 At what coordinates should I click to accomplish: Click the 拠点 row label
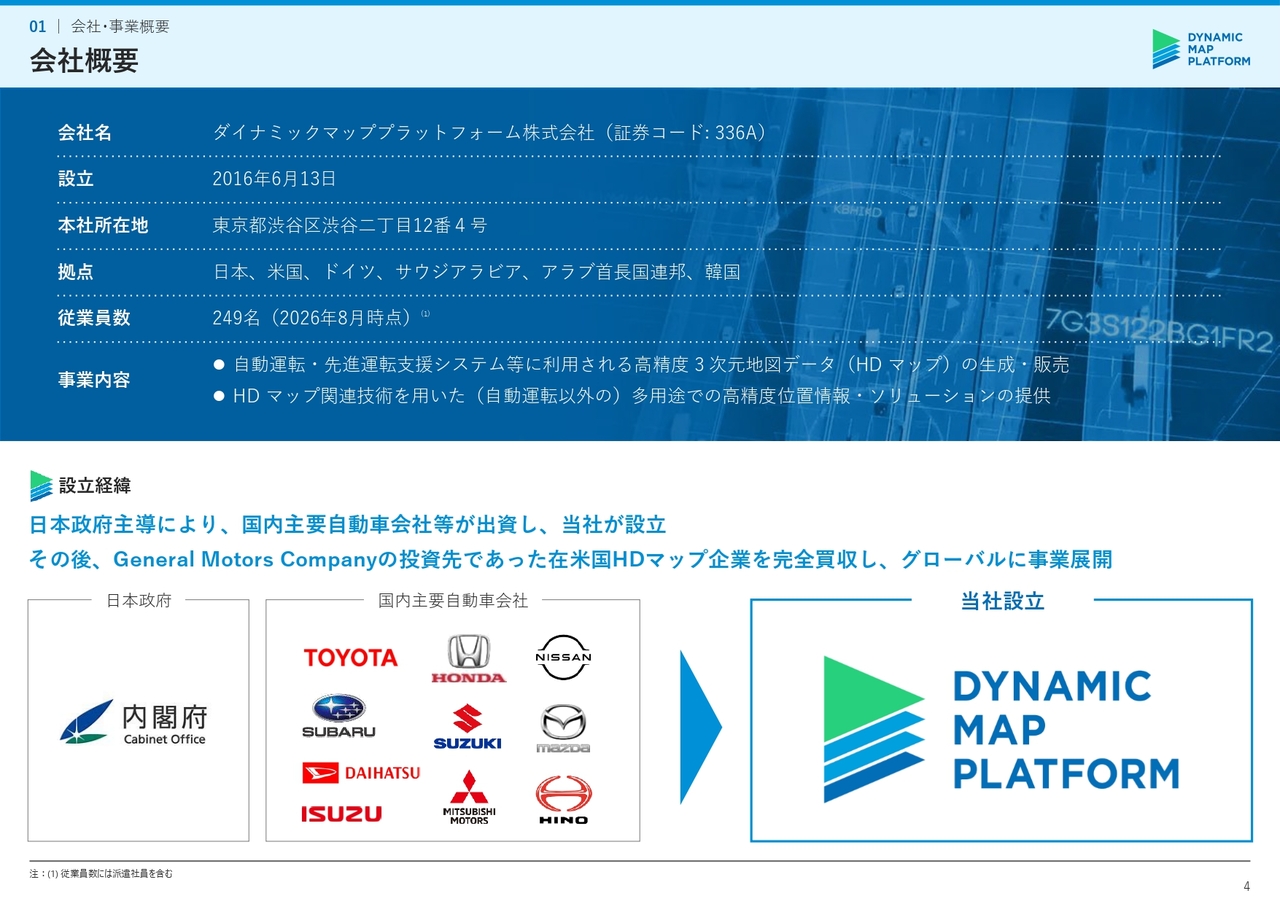(76, 271)
